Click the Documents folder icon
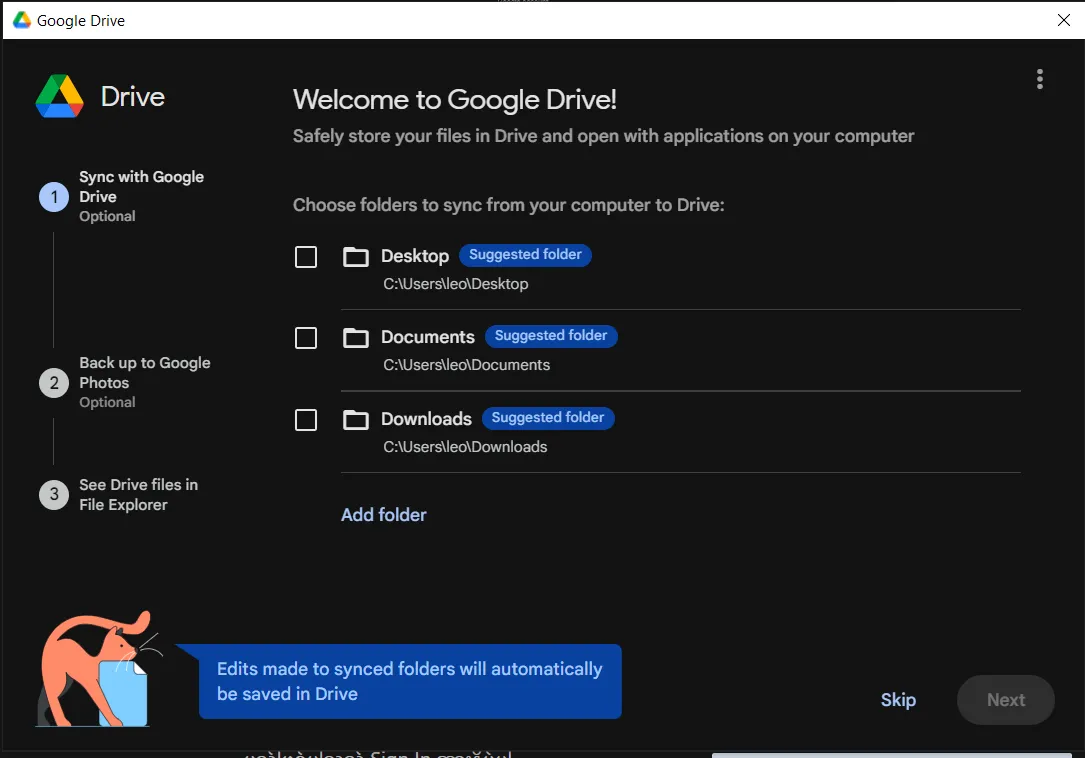Viewport: 1085px width, 758px height. (356, 338)
